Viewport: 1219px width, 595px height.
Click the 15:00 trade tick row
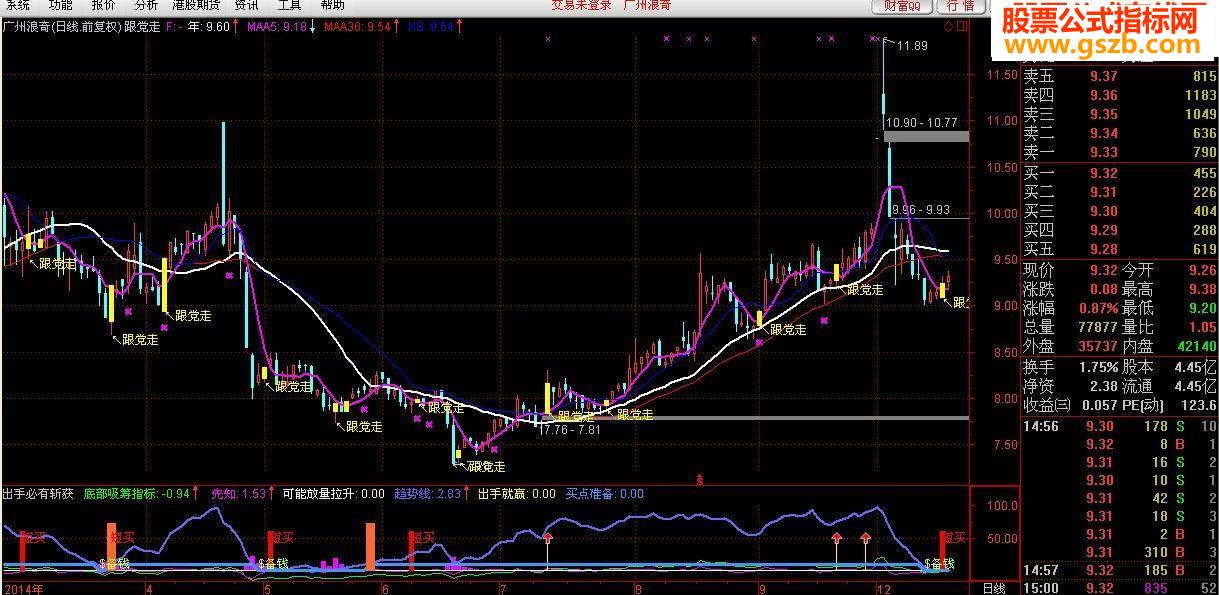(x=1120, y=588)
